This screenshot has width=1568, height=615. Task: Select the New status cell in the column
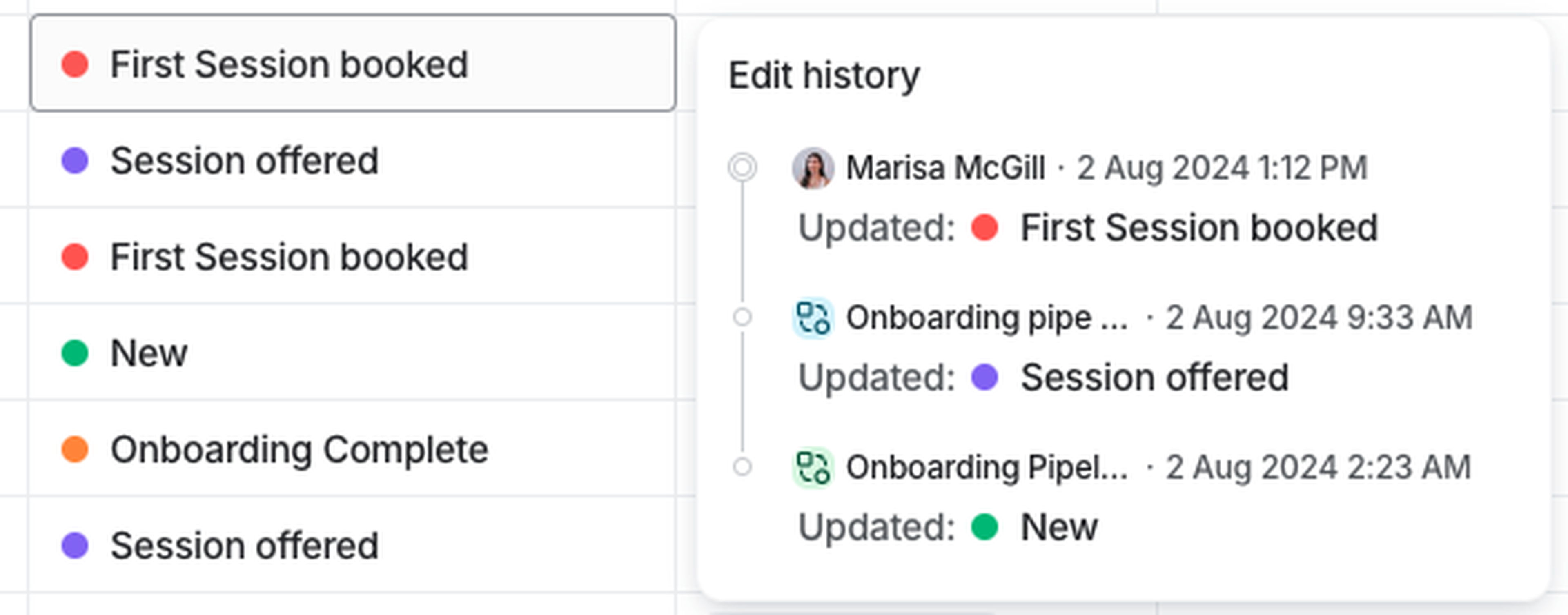pos(352,353)
